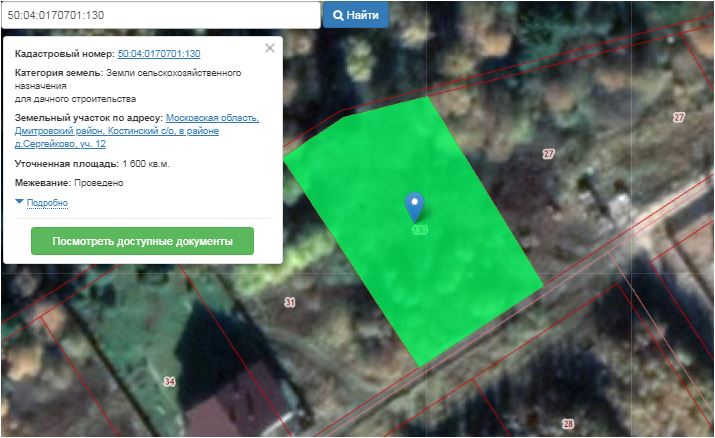Select parcel 27 label adjoining green parcel
Image resolution: width=715 pixels, height=438 pixels.
548,154
